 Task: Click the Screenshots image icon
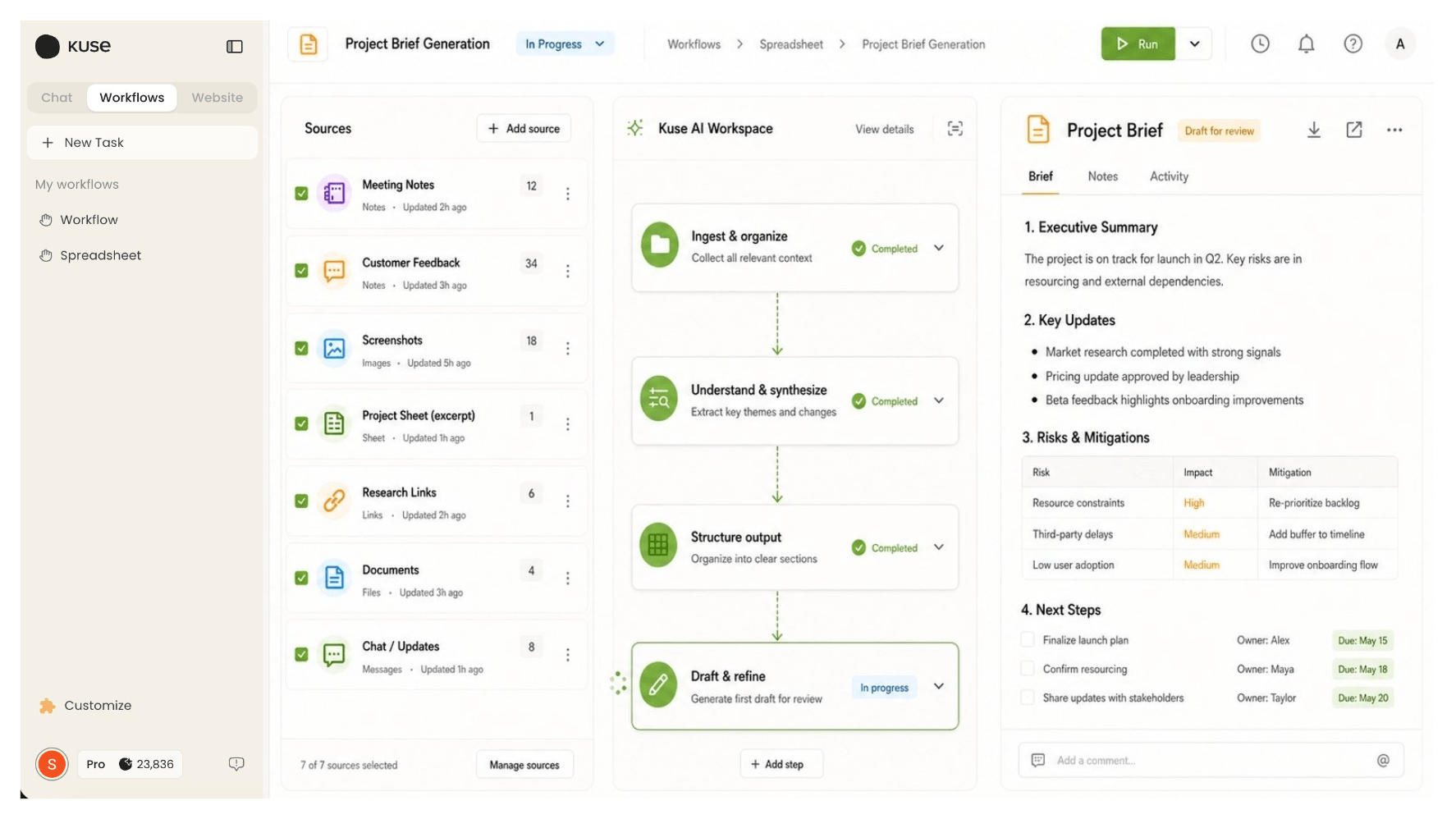click(x=334, y=348)
